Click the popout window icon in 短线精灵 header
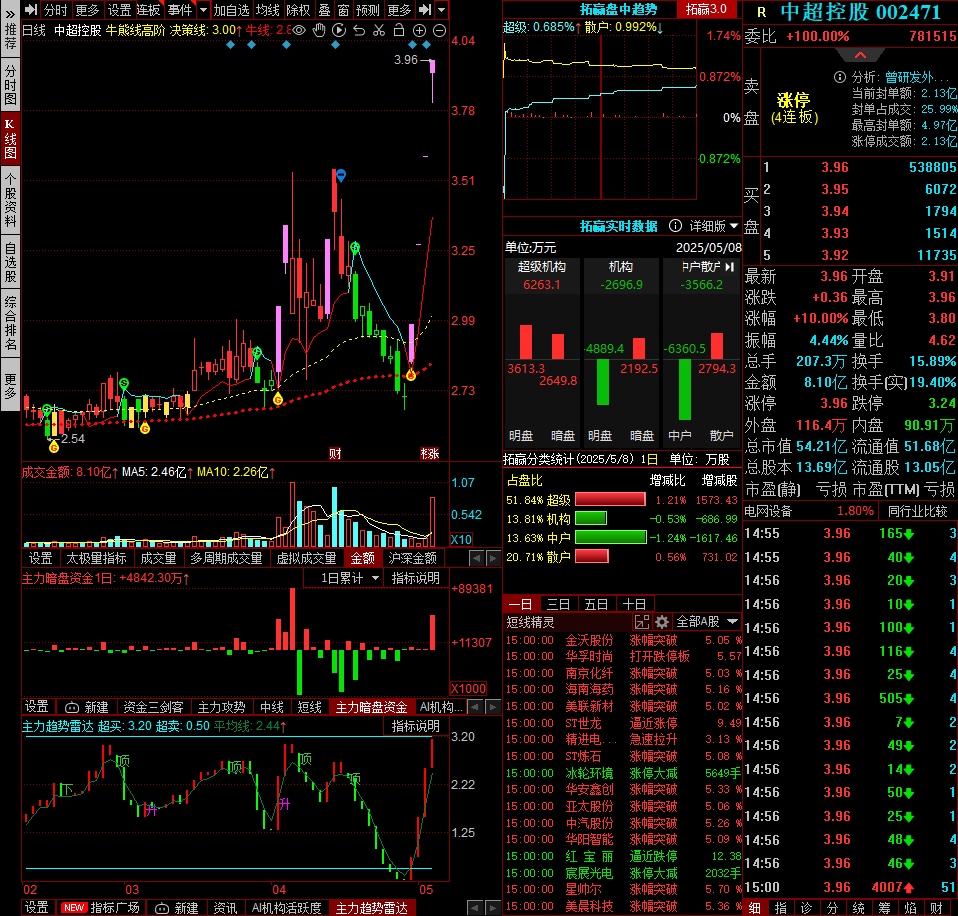Image resolution: width=958 pixels, height=916 pixels. tap(642, 622)
